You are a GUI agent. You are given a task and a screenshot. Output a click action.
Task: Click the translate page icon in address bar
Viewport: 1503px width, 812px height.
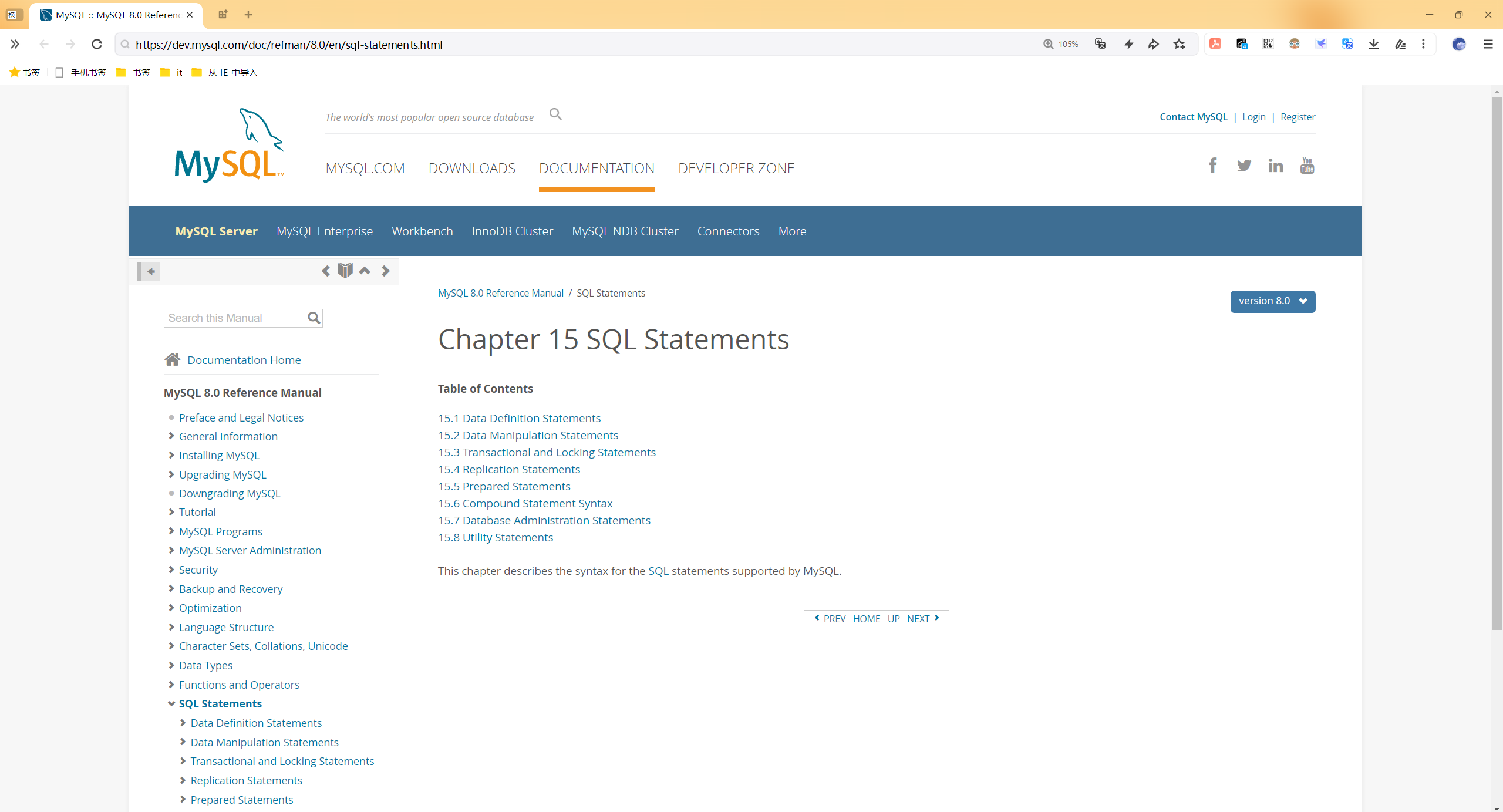tap(1100, 44)
